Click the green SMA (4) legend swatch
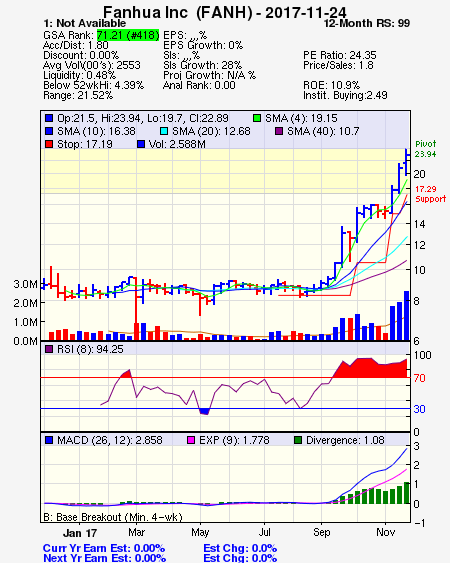This screenshot has width=450, height=563. click(257, 118)
